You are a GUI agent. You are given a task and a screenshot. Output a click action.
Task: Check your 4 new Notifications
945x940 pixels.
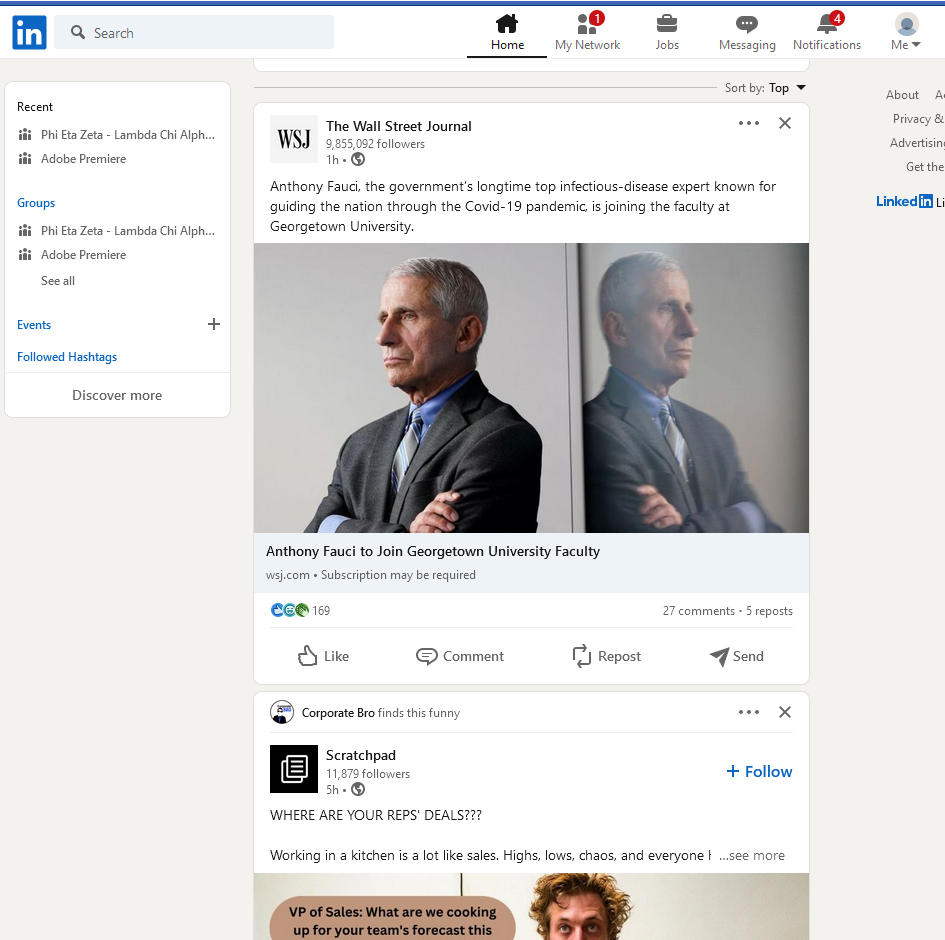coord(827,32)
